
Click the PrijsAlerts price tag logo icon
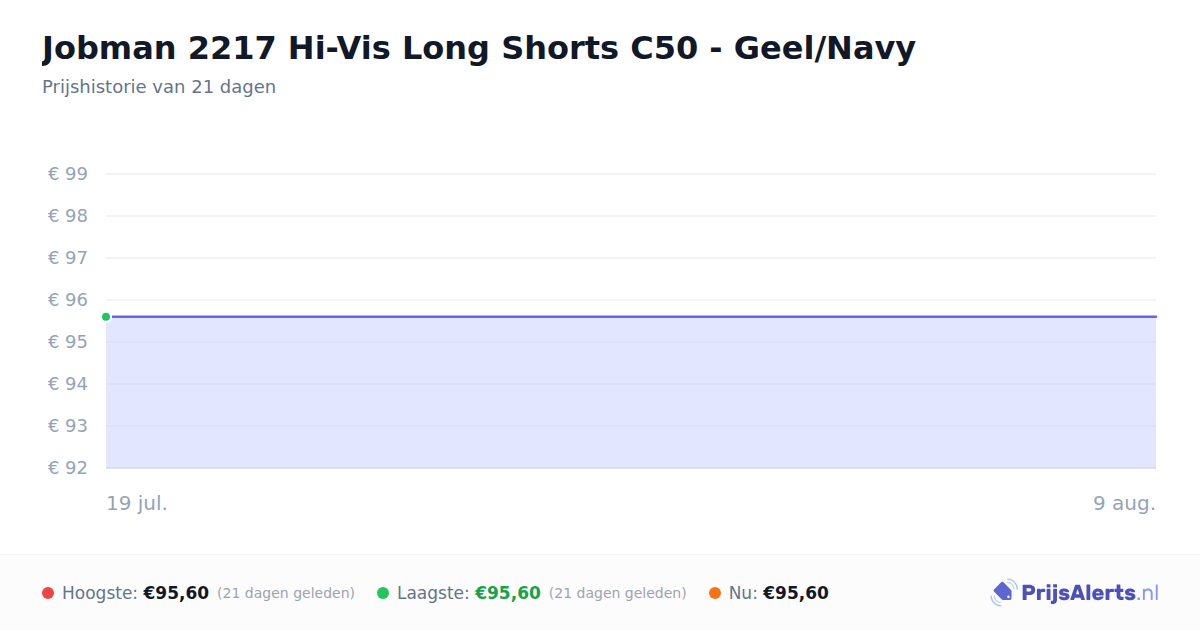[x=1004, y=593]
